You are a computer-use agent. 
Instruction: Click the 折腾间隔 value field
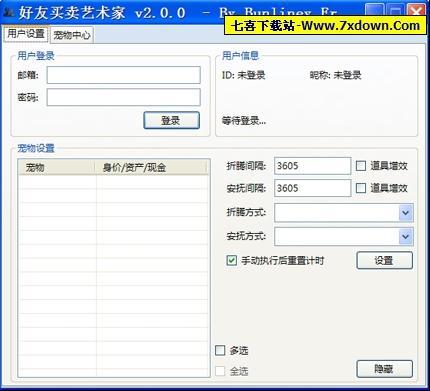[x=312, y=166]
